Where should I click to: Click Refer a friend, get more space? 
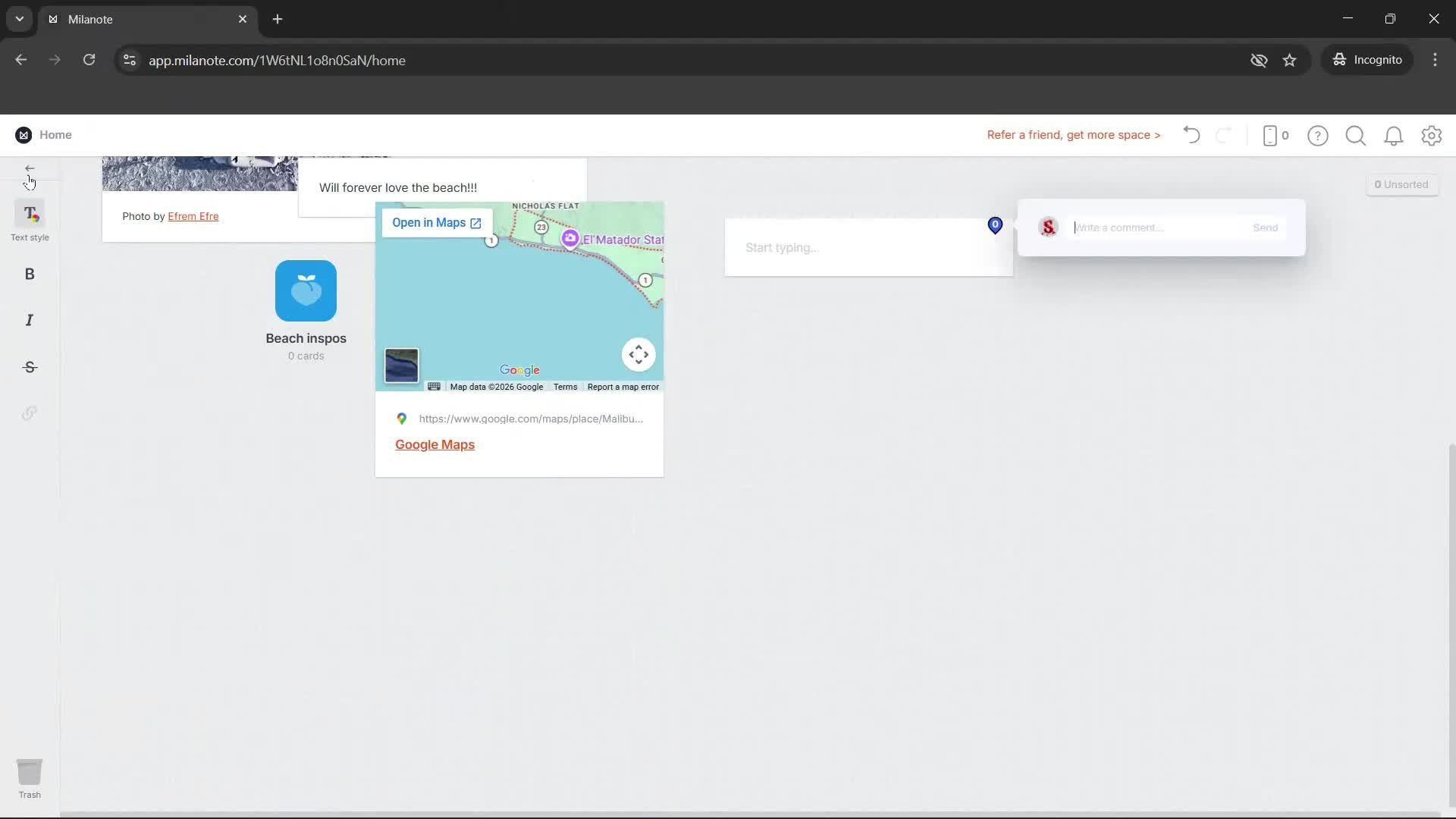coord(1073,135)
